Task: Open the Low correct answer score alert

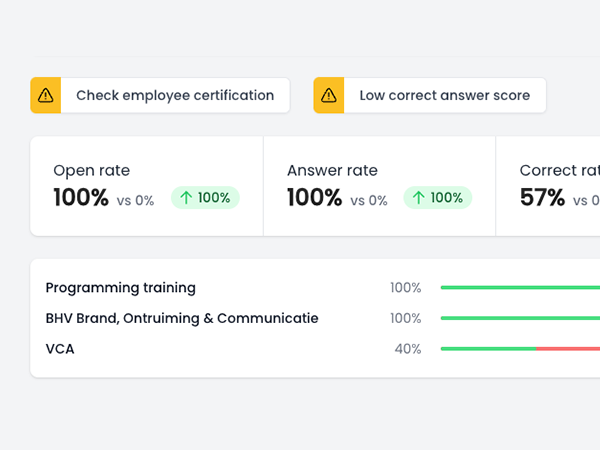Action: [444, 96]
